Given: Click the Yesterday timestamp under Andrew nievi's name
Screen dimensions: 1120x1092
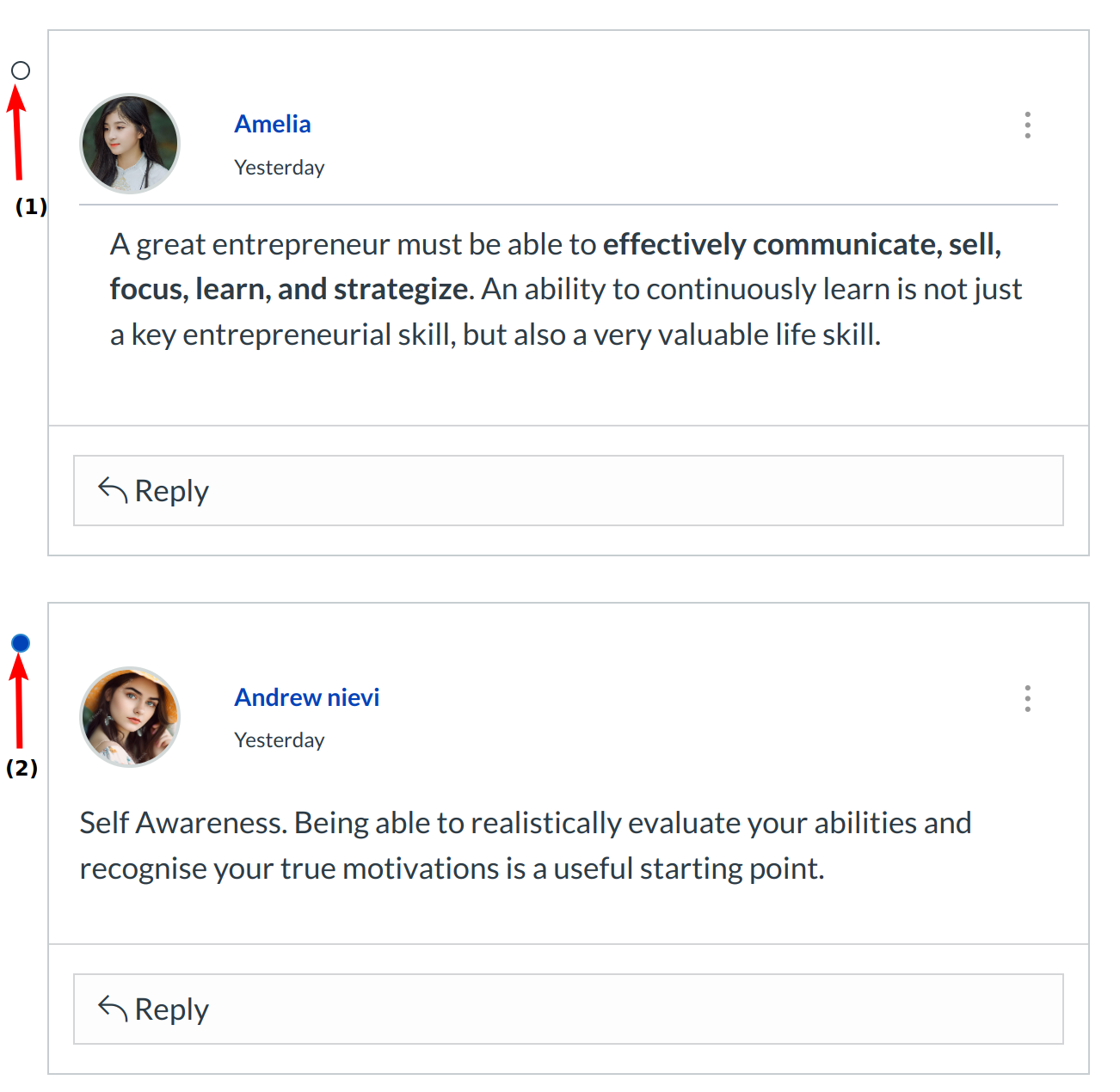Looking at the screenshot, I should click(x=280, y=740).
